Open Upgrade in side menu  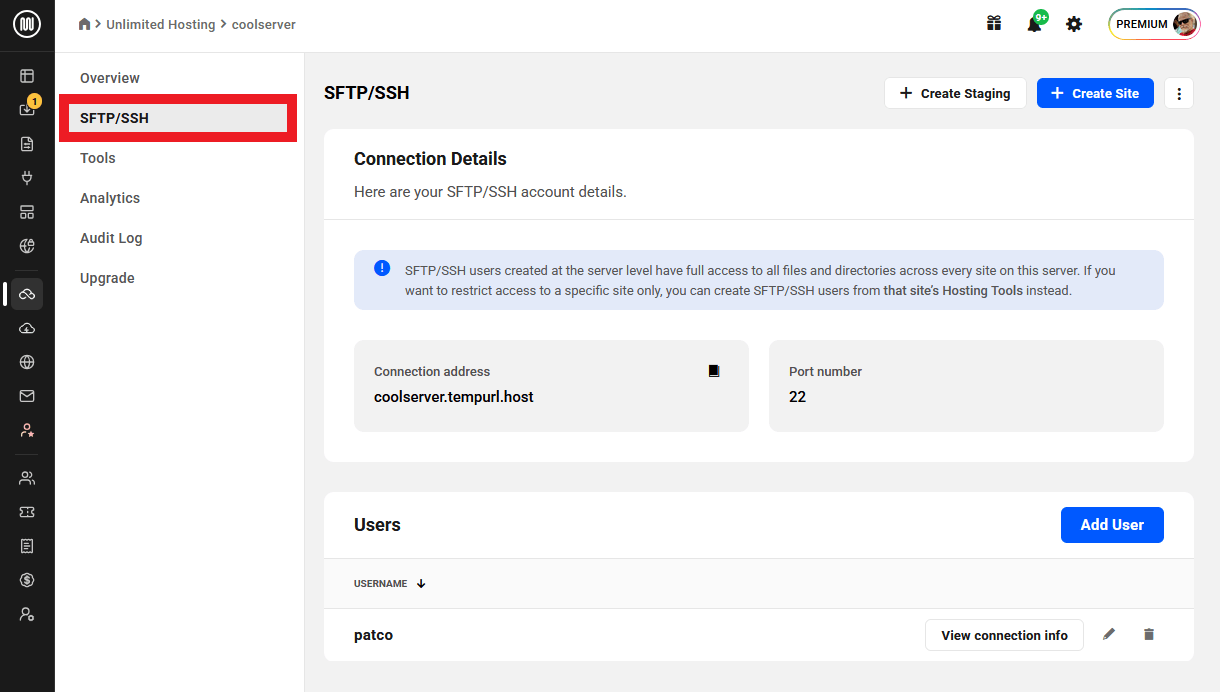pos(107,278)
